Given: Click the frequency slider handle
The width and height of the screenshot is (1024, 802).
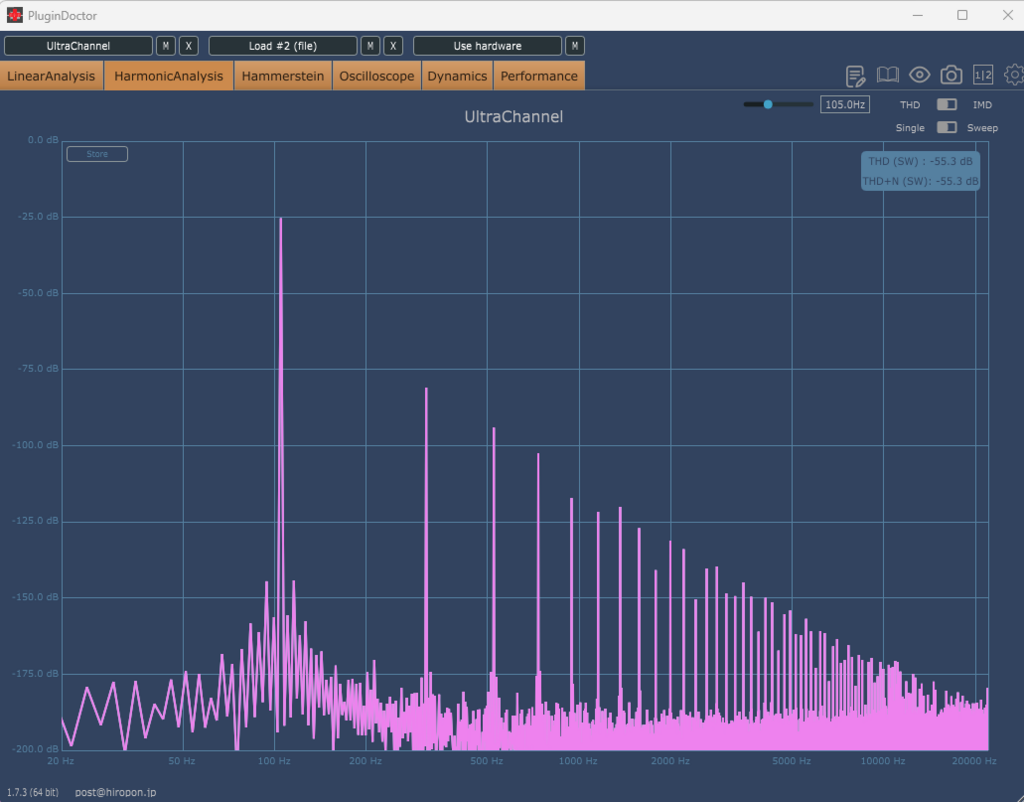Looking at the screenshot, I should 768,104.
